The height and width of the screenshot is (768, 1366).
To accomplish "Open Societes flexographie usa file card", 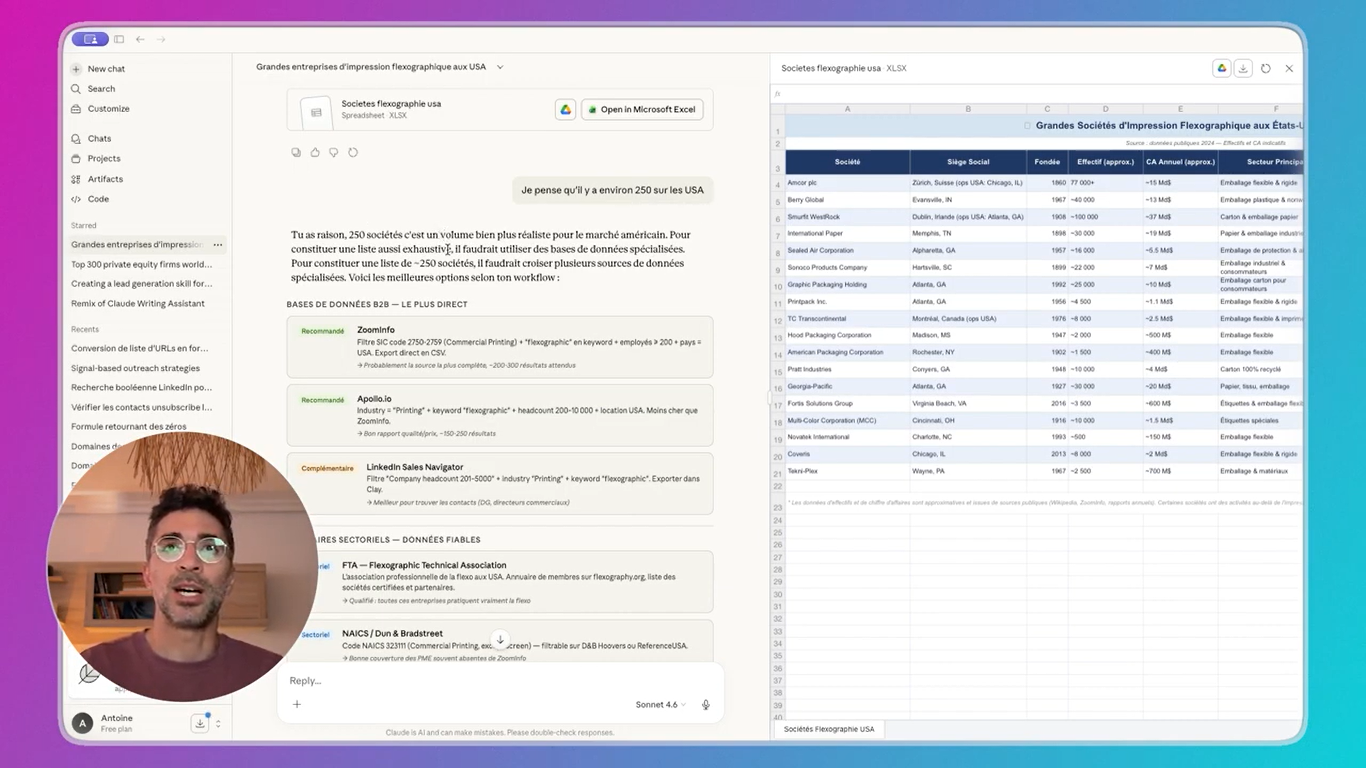I will pyautogui.click(x=500, y=110).
